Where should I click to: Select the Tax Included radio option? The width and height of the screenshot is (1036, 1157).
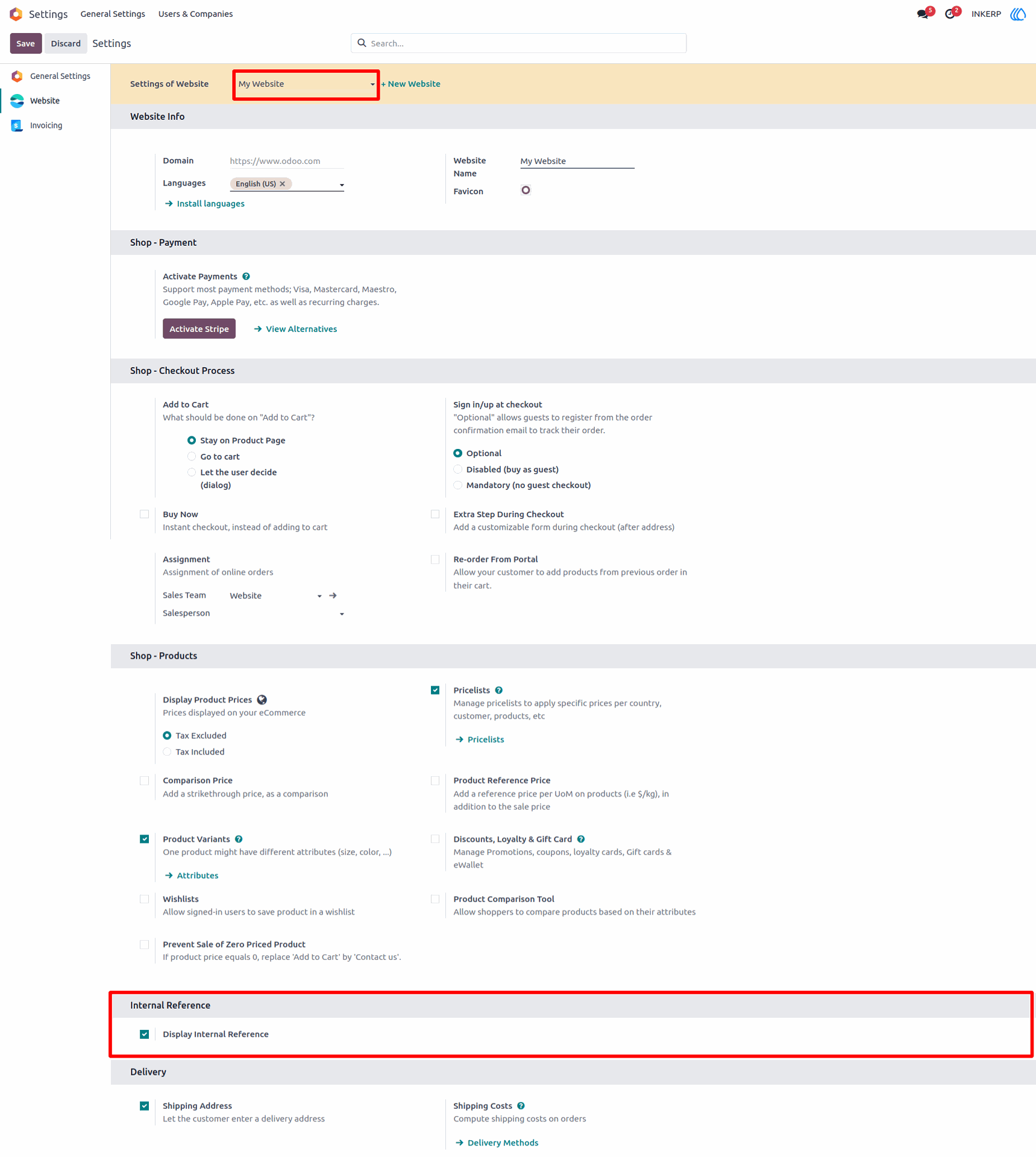click(168, 751)
